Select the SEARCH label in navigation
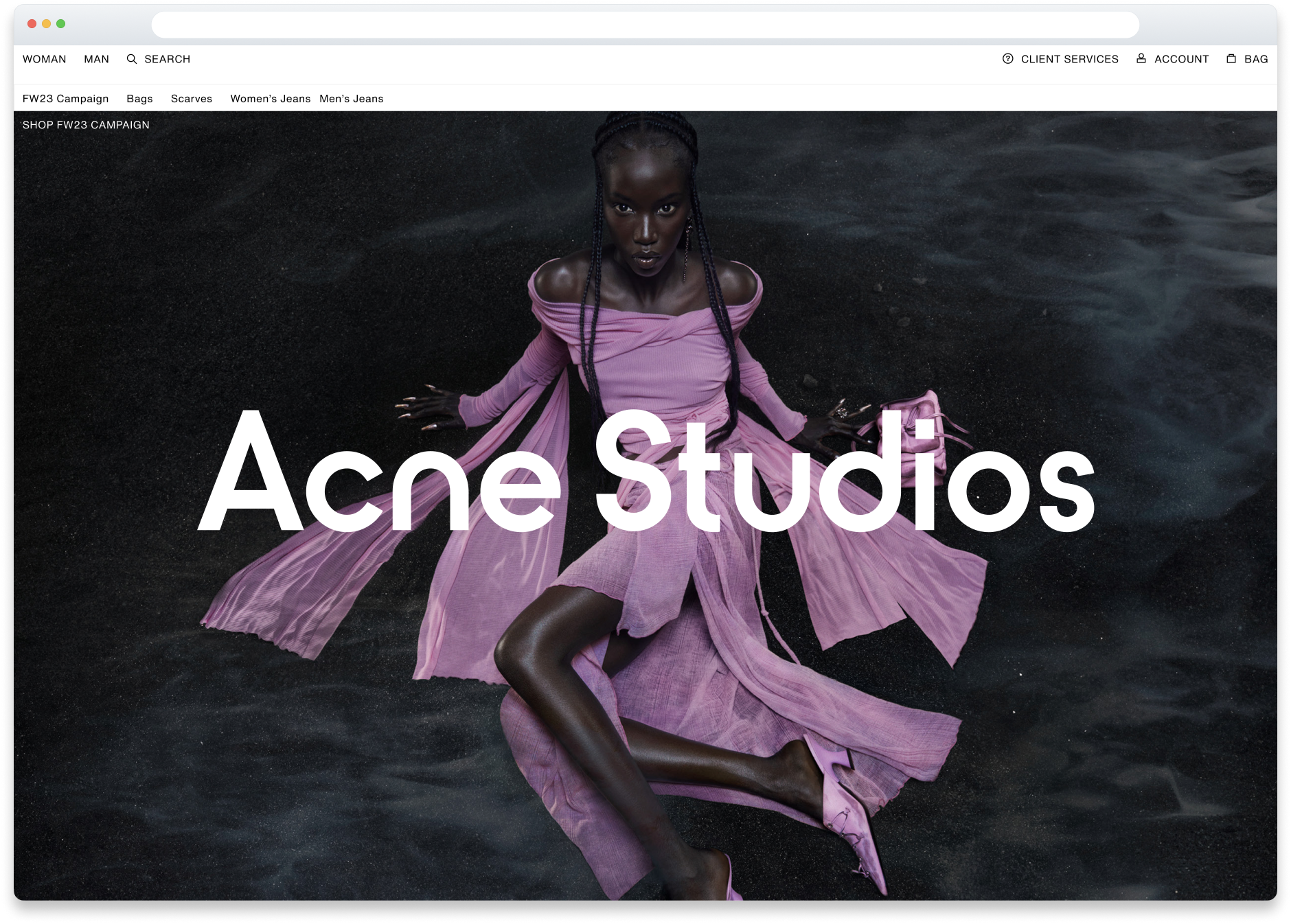The image size is (1291, 924). point(168,59)
